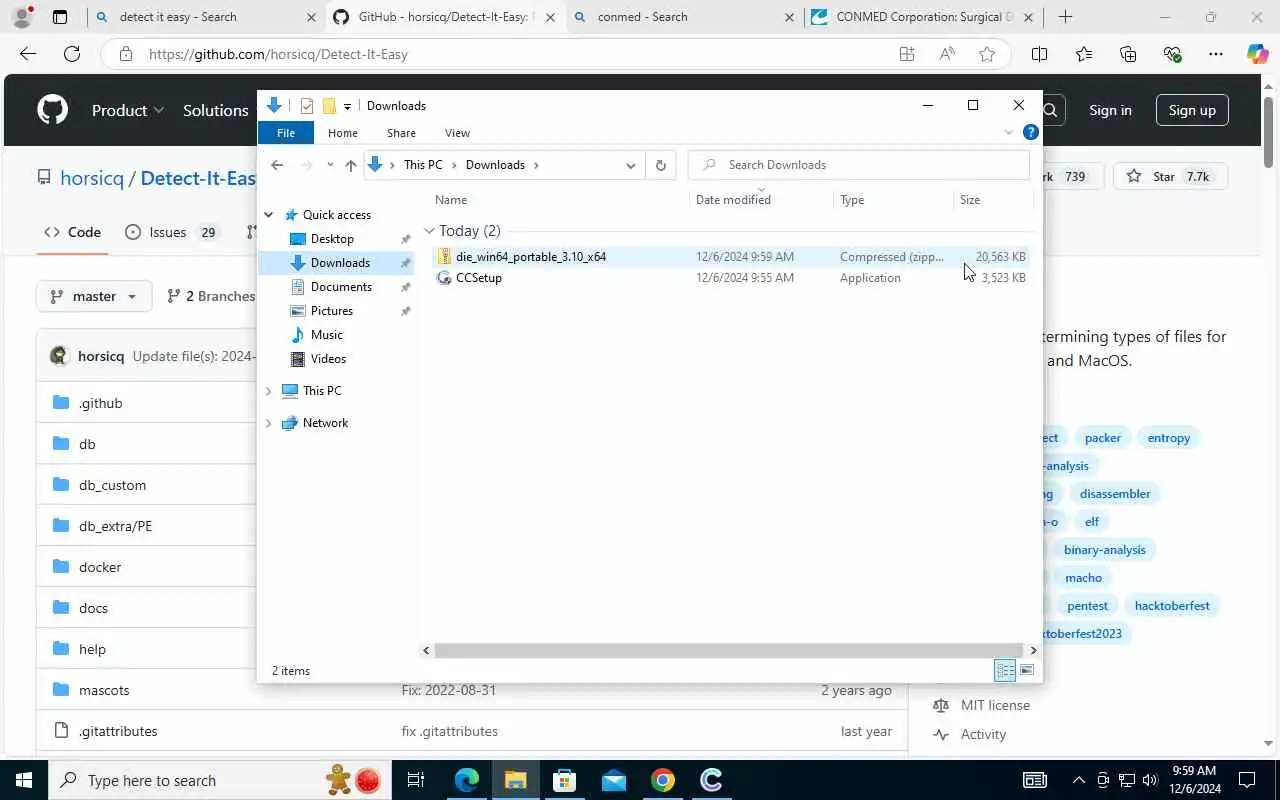Click Sign up button on GitHub

pos(1192,110)
